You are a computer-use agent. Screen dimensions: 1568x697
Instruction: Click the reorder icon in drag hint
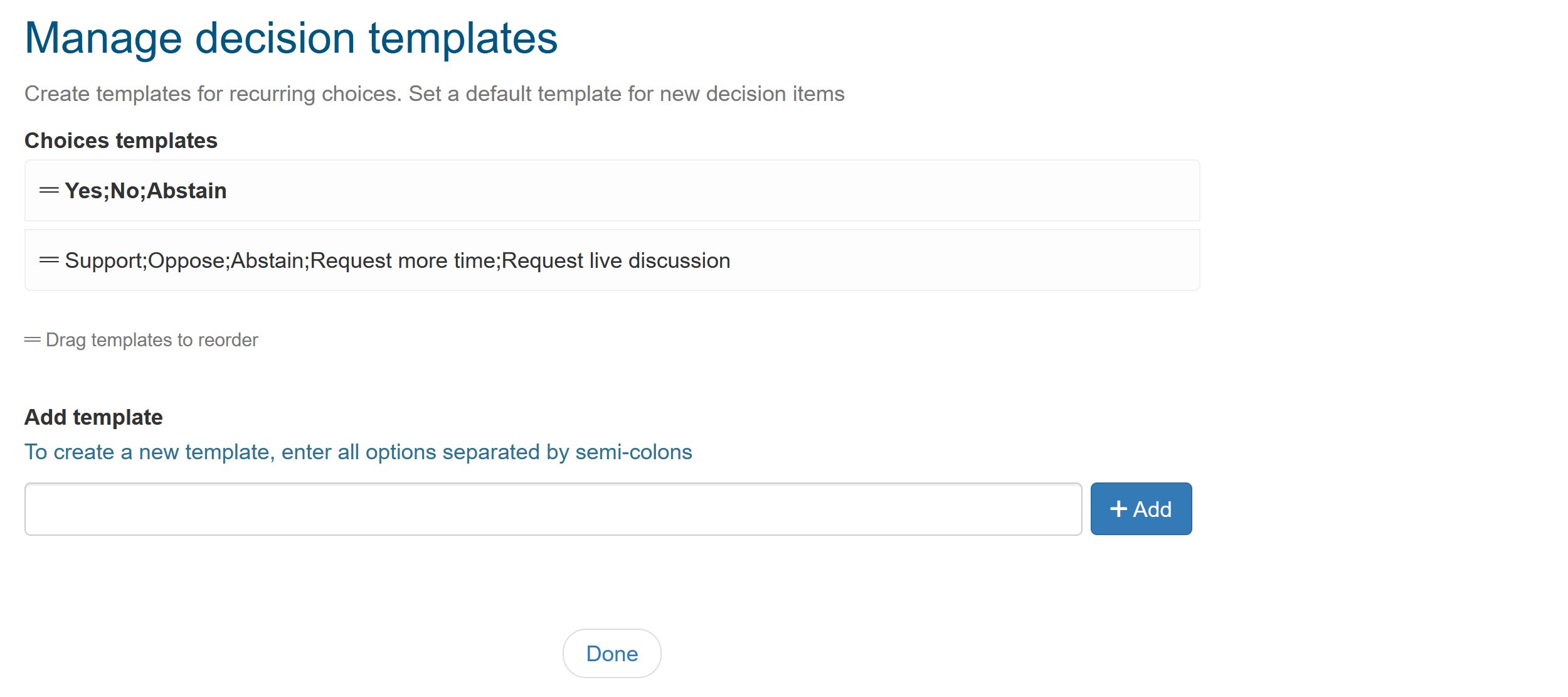click(x=32, y=340)
